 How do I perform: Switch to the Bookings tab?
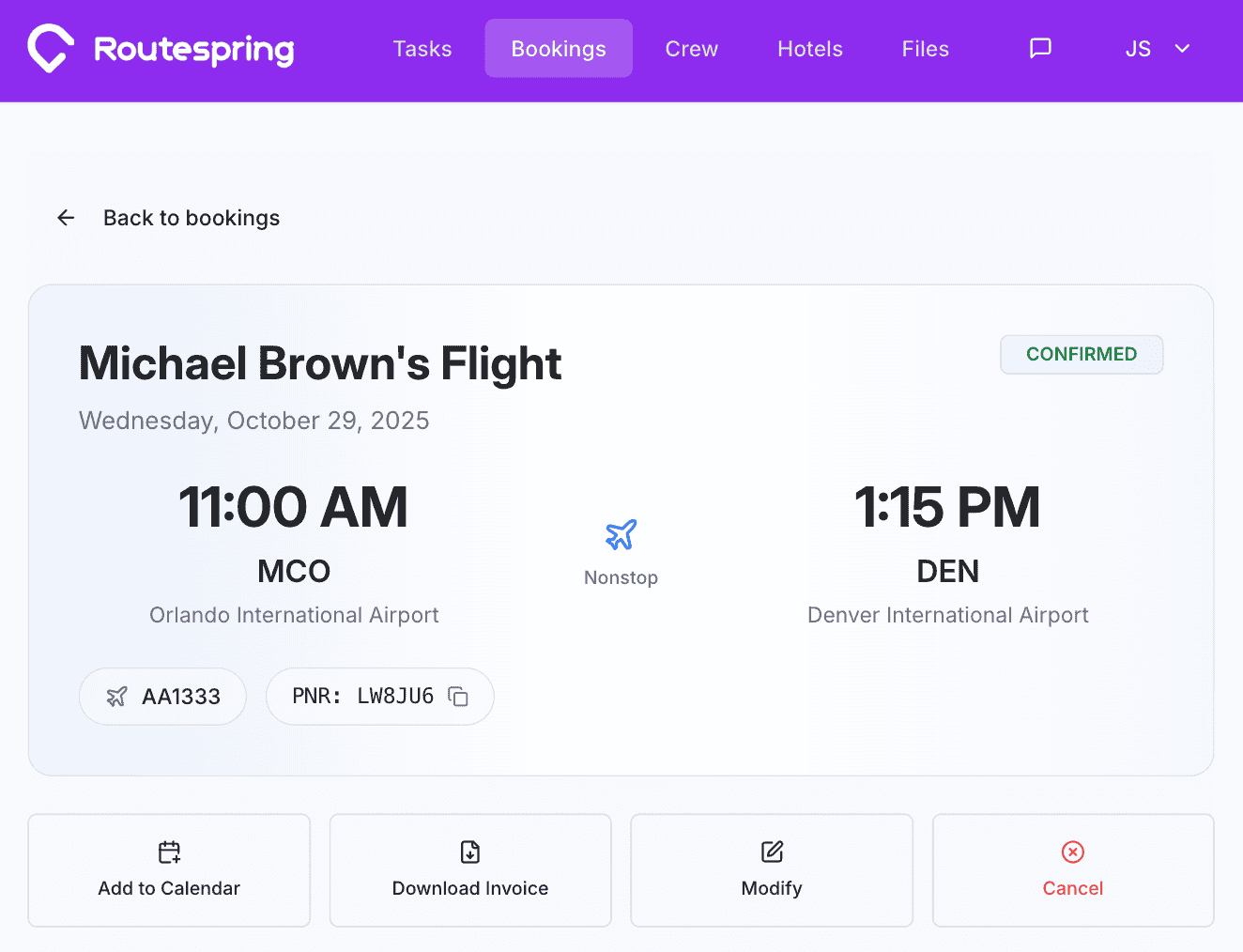pyautogui.click(x=558, y=48)
